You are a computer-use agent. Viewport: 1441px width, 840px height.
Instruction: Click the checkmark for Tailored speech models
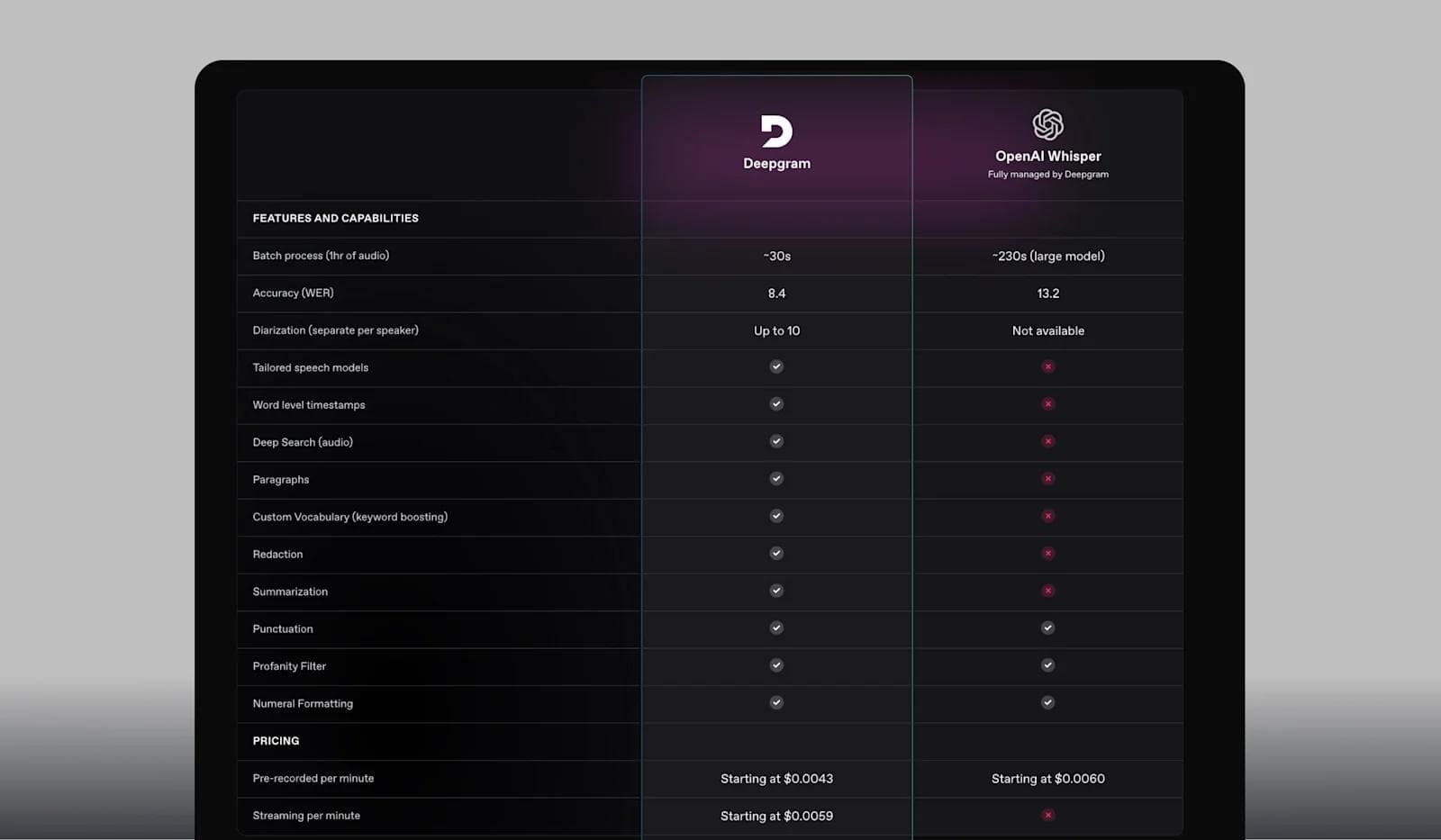click(x=776, y=366)
